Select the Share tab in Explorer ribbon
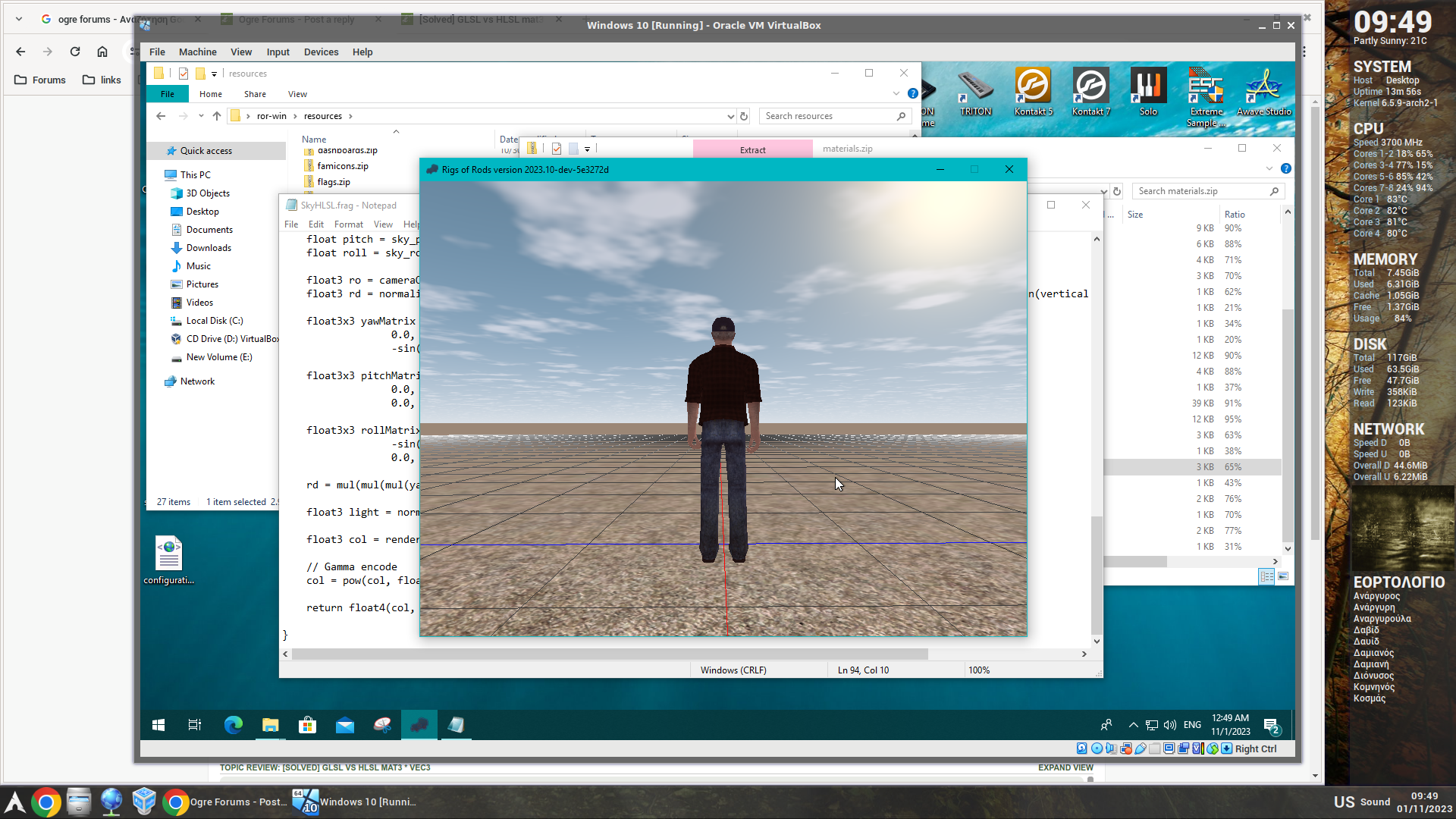1456x819 pixels. pos(255,94)
